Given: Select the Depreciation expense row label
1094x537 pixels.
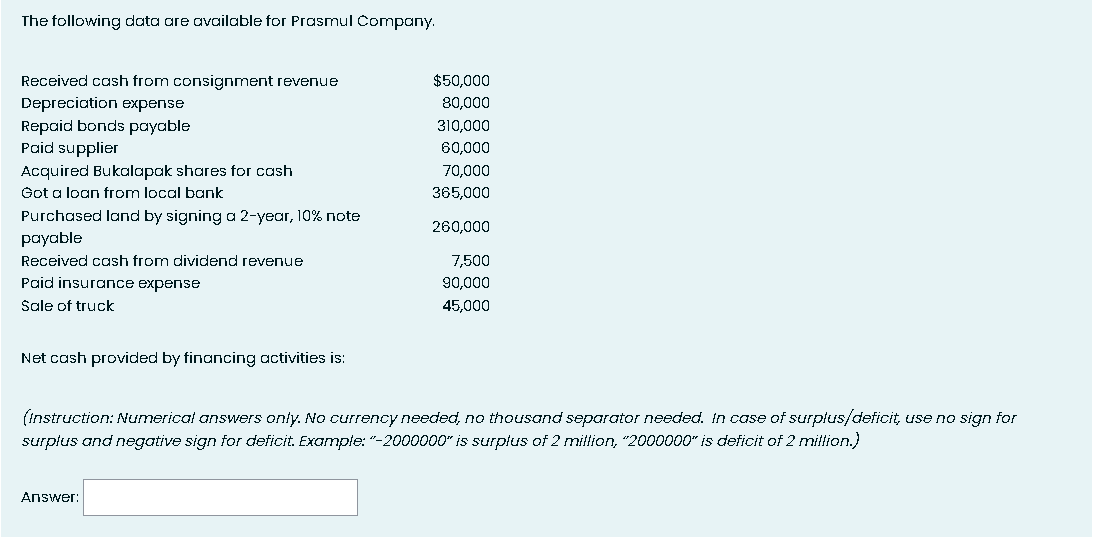Looking at the screenshot, I should (103, 103).
